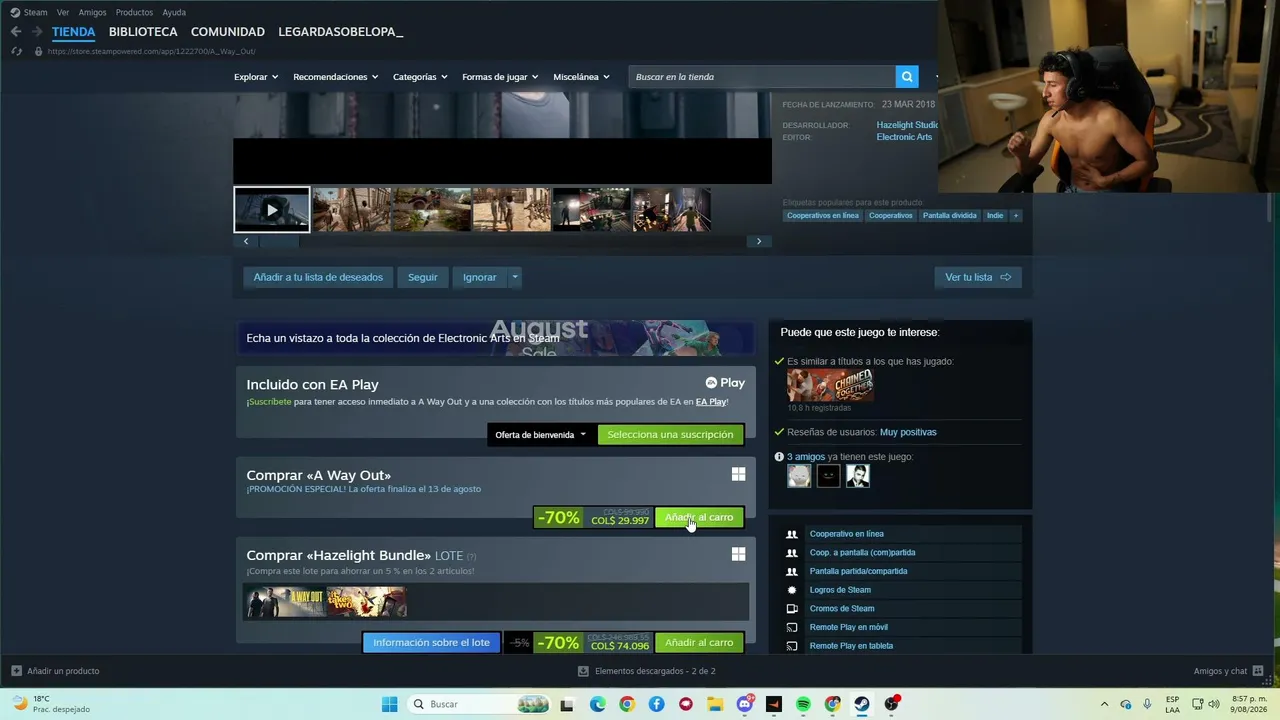Image resolution: width=1280 pixels, height=720 pixels.
Task: Open Elementos descargados download manager
Action: tap(647, 671)
